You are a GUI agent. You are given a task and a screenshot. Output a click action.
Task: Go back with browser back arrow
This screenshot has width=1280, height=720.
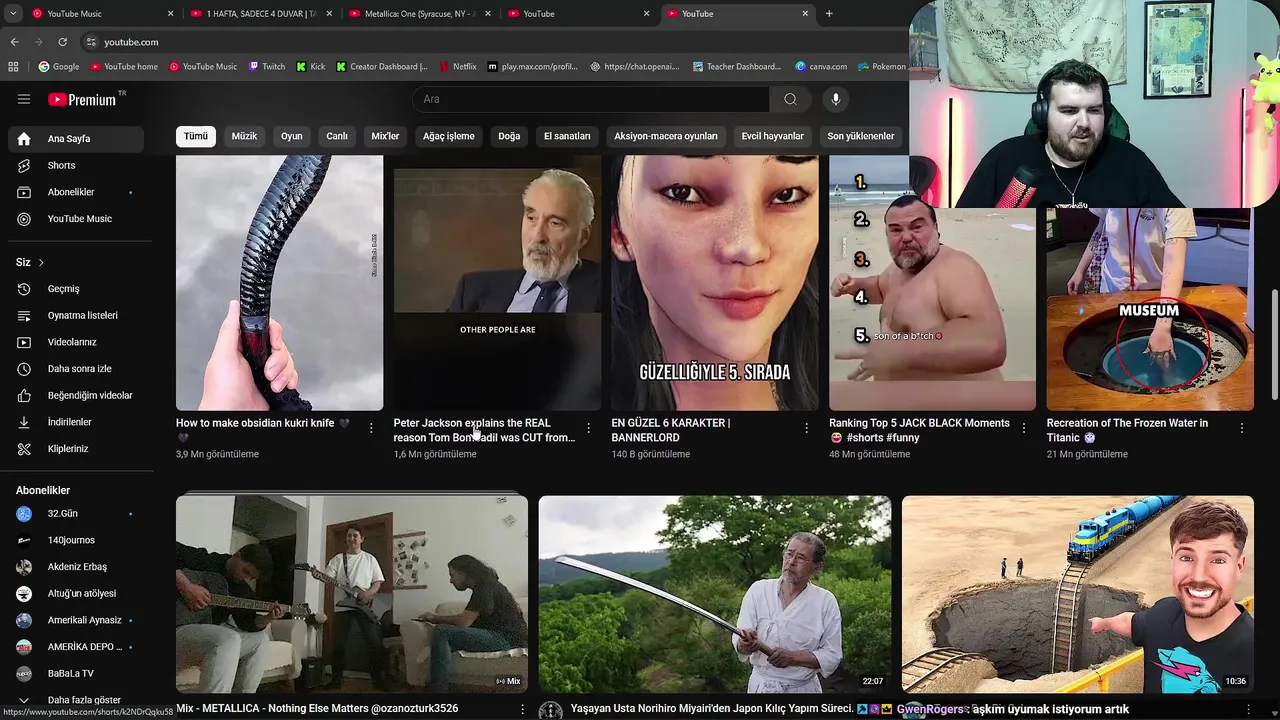[14, 42]
